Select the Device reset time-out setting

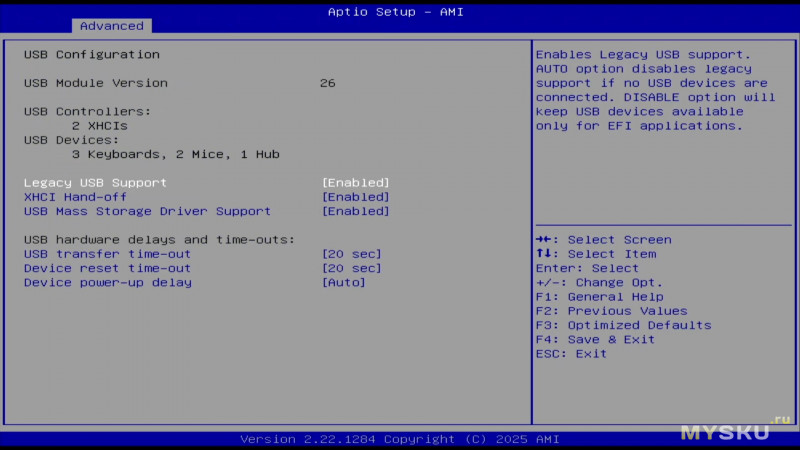(x=107, y=268)
